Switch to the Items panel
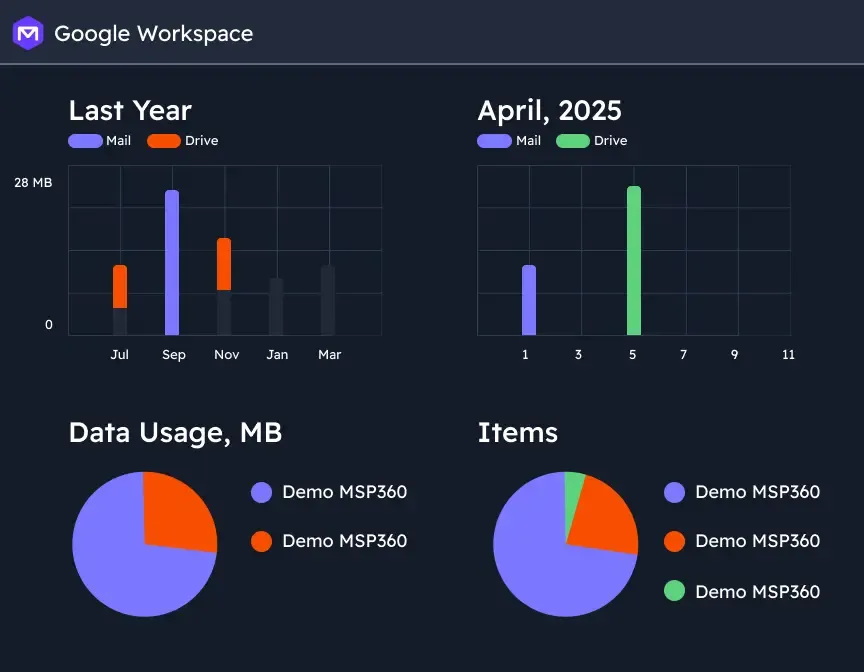Screen dimensions: 864x672 point(518,433)
